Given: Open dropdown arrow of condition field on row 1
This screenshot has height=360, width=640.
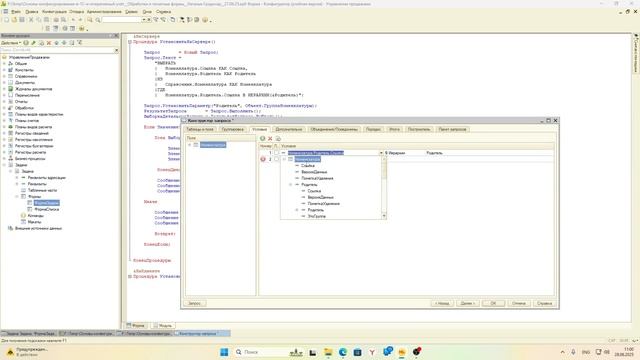Looking at the screenshot, I should pyautogui.click(x=381, y=153).
